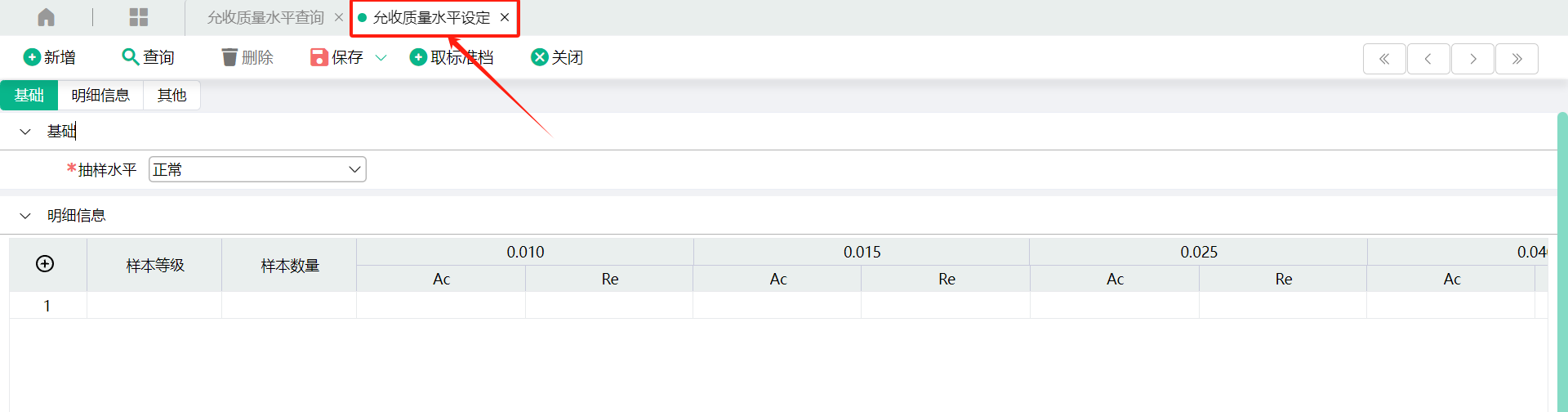Select the 其他 sub-tab
The image size is (1568, 412).
pos(171,95)
